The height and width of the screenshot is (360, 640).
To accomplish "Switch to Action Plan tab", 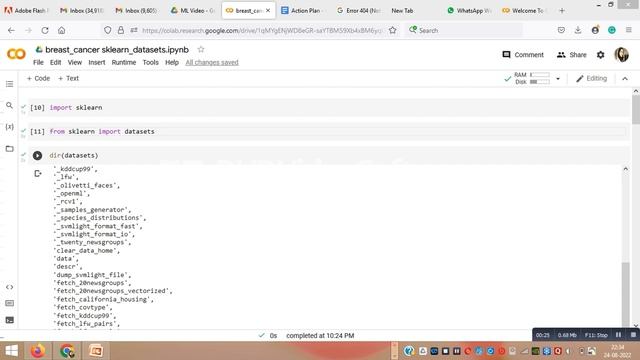I will pos(302,11).
